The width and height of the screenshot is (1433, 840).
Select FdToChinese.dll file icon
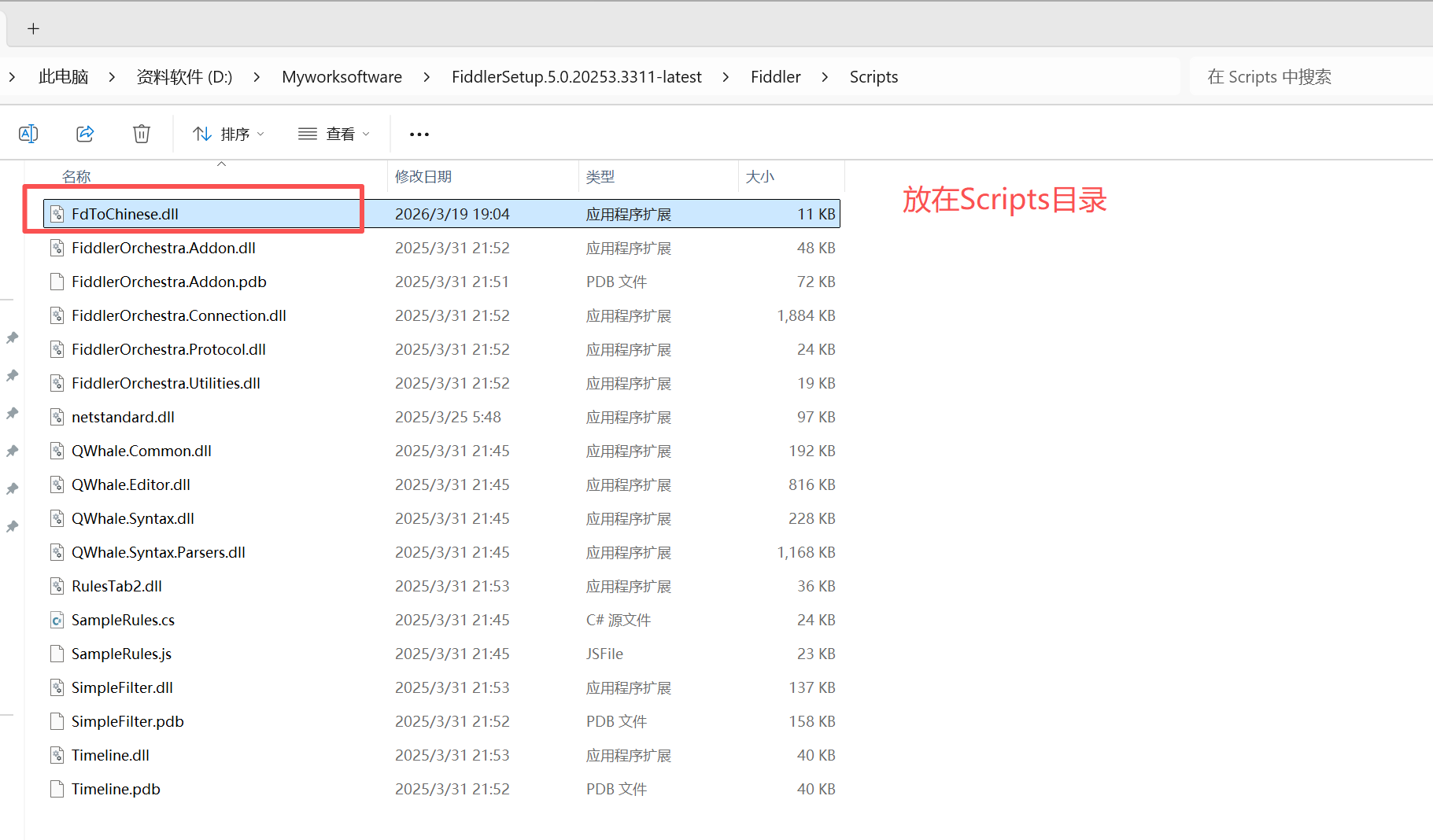tap(57, 214)
